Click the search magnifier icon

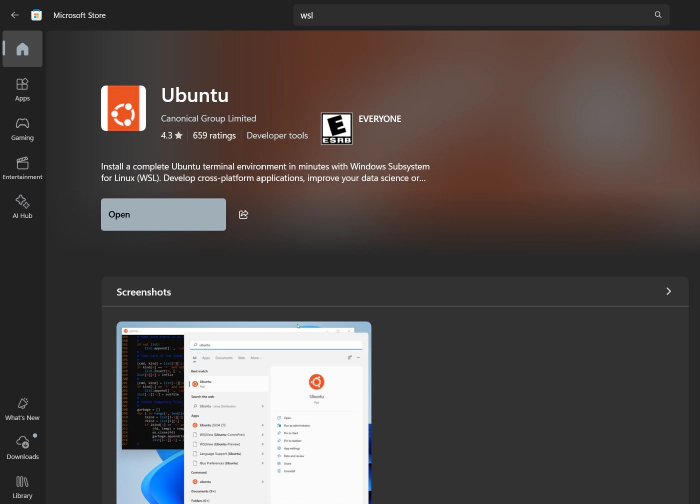tap(658, 15)
